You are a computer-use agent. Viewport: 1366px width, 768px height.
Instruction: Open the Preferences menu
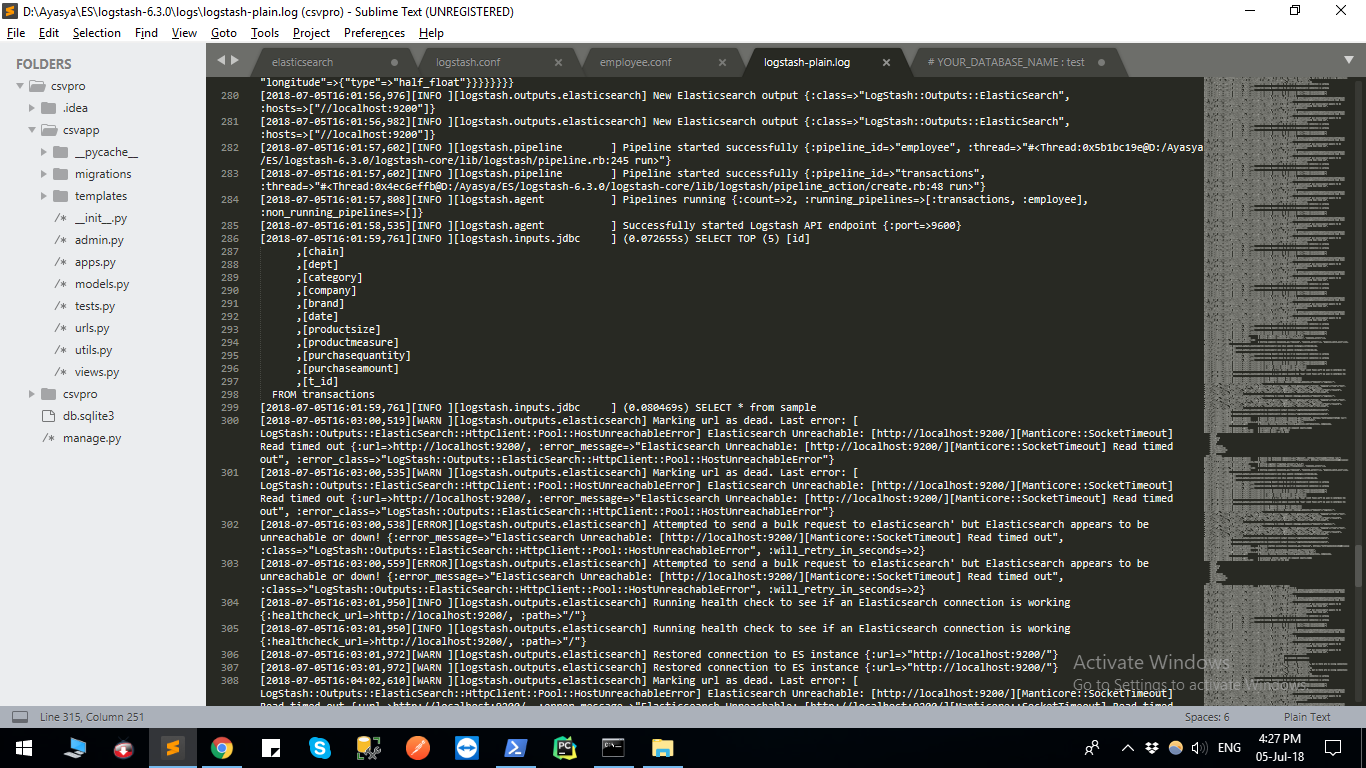(x=374, y=33)
